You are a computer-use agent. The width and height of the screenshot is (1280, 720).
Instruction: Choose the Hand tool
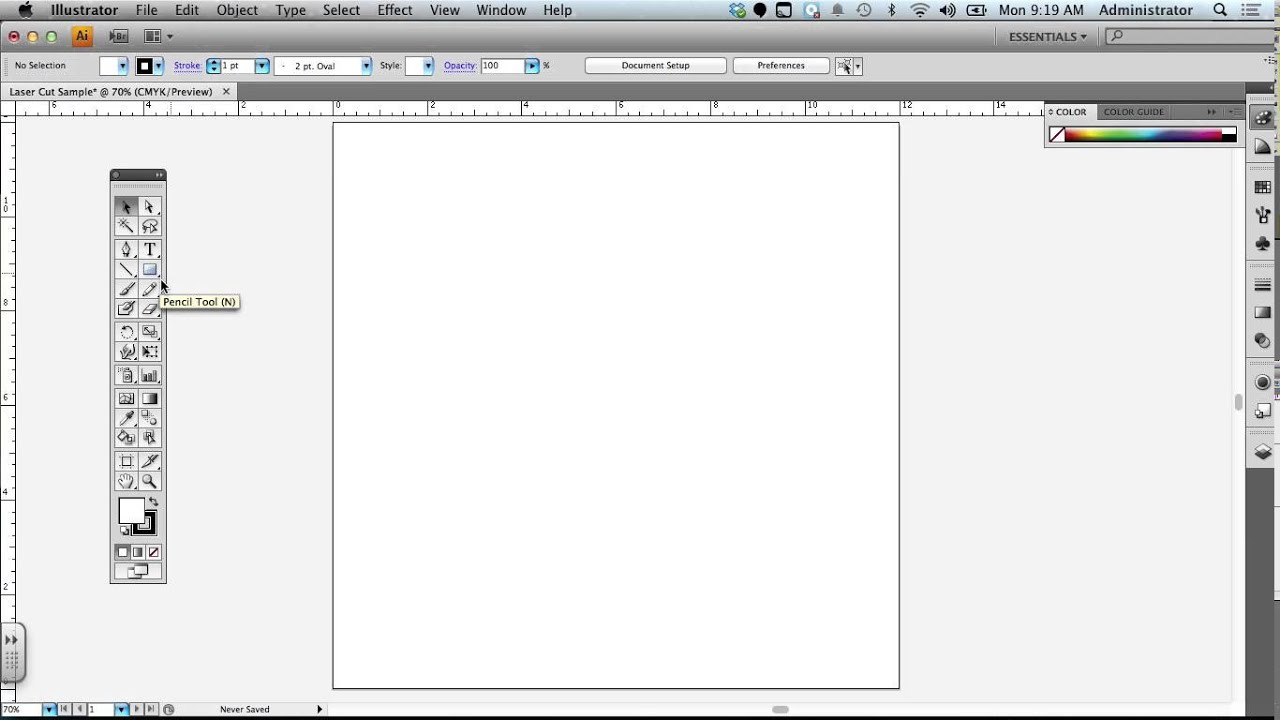tap(126, 481)
